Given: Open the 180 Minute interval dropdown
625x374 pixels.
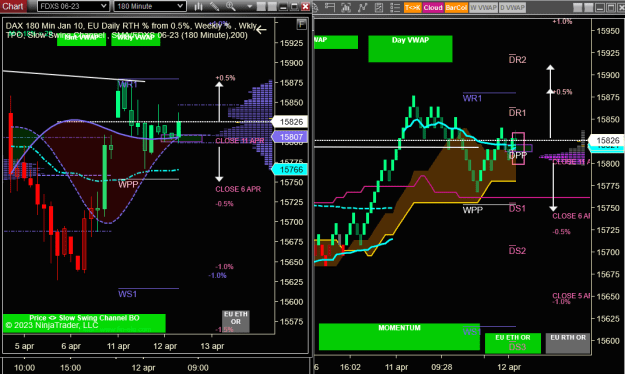Looking at the screenshot, I should pyautogui.click(x=150, y=6).
